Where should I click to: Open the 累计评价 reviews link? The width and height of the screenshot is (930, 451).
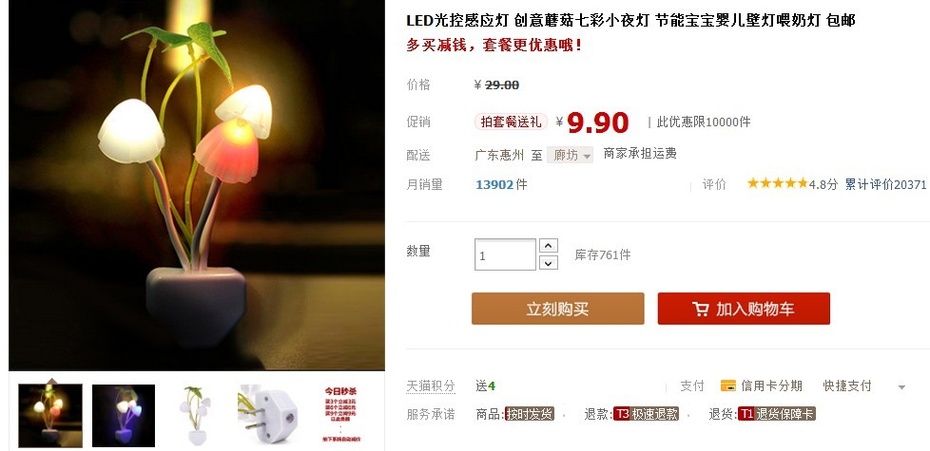886,185
